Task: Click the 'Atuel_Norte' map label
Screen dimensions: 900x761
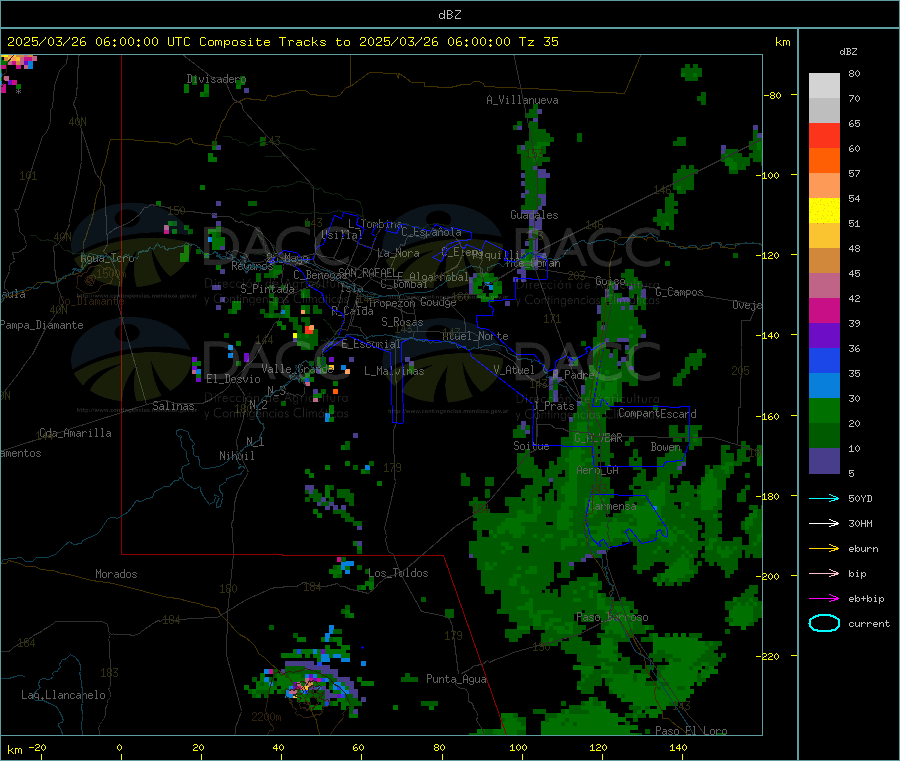Action: [475, 336]
